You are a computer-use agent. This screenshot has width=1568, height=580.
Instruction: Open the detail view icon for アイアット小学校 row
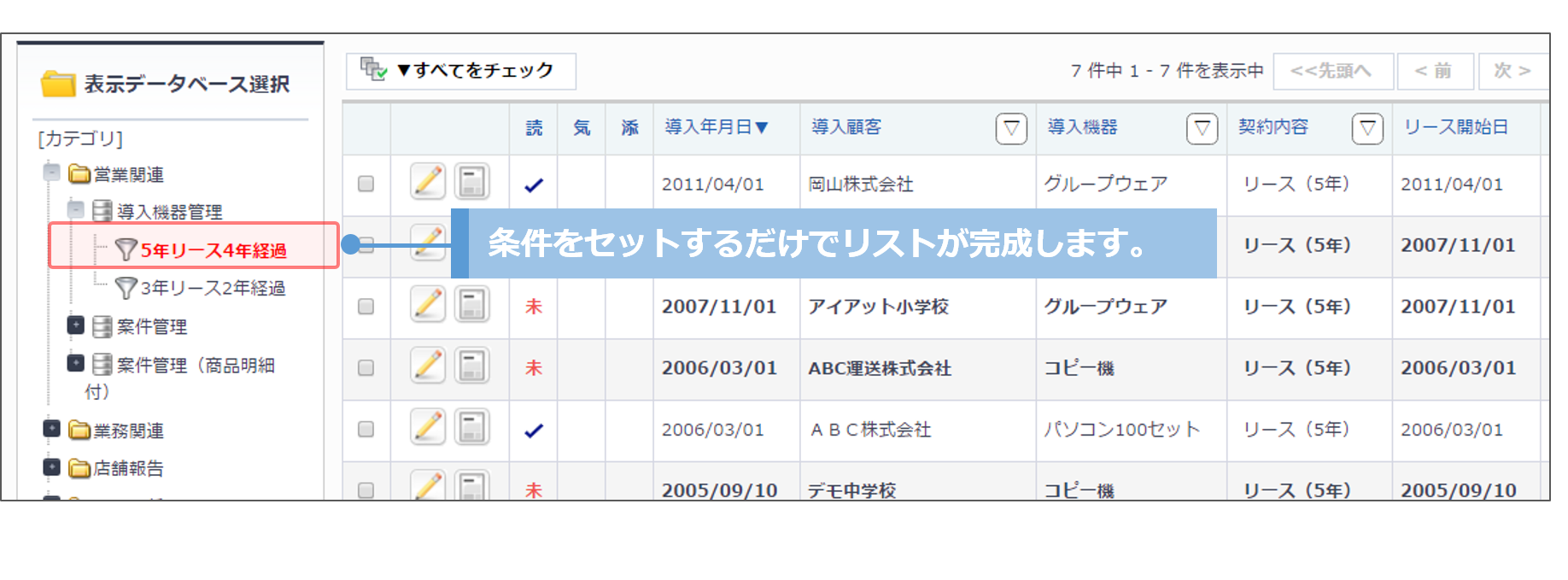[x=471, y=305]
